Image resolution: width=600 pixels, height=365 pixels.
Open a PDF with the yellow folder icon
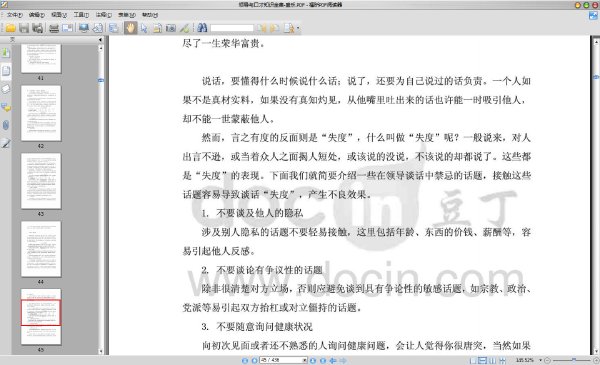tap(10, 28)
